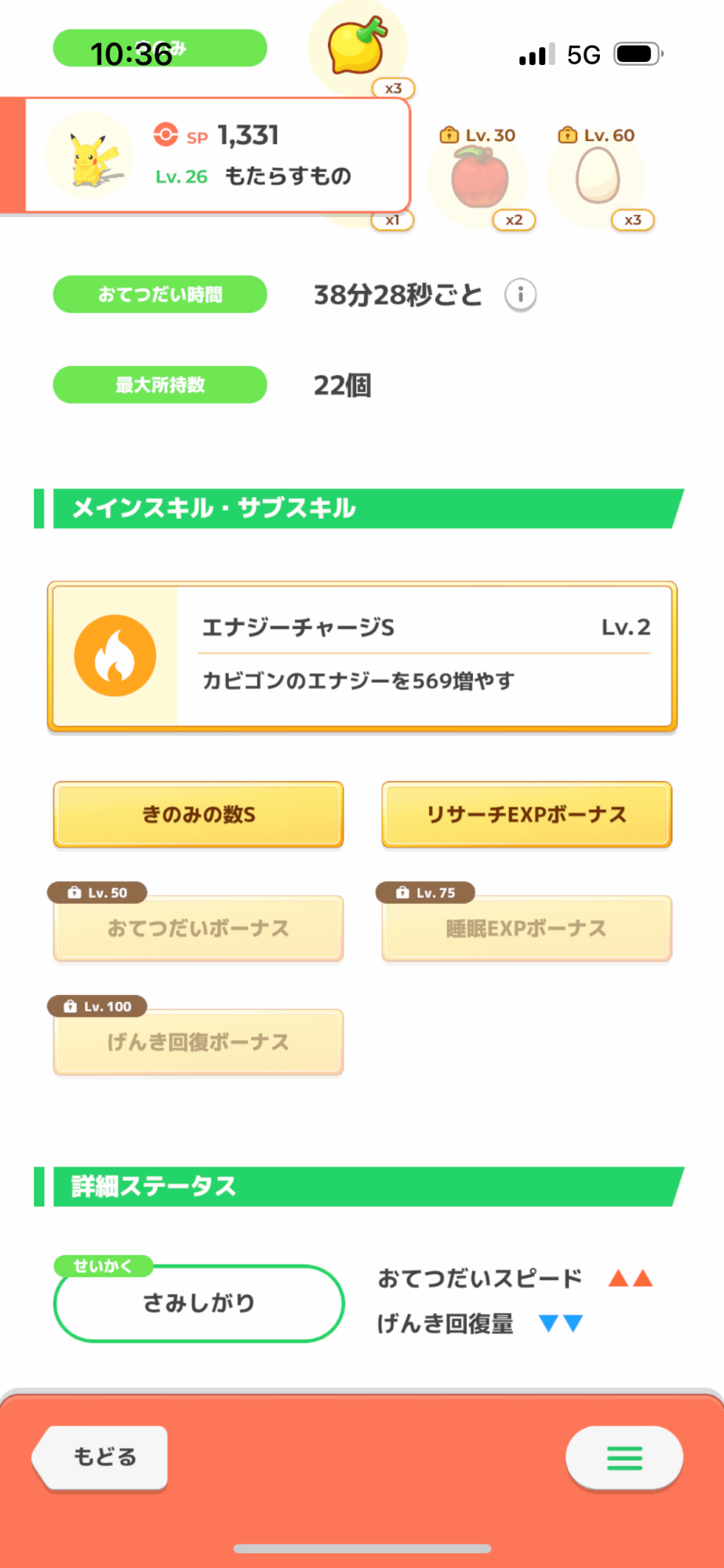Tap the locked Lv. 60 egg ingredient

[598, 177]
